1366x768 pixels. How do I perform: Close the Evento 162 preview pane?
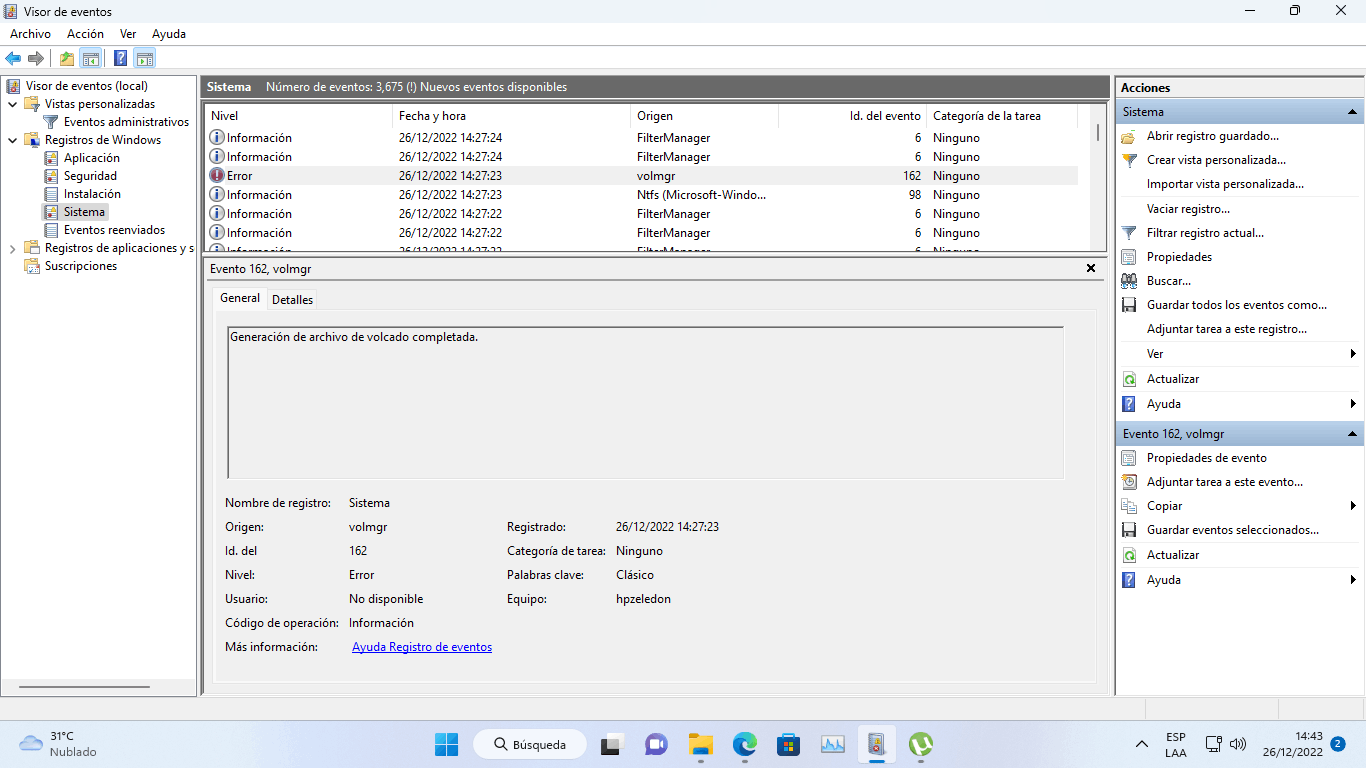(x=1091, y=268)
